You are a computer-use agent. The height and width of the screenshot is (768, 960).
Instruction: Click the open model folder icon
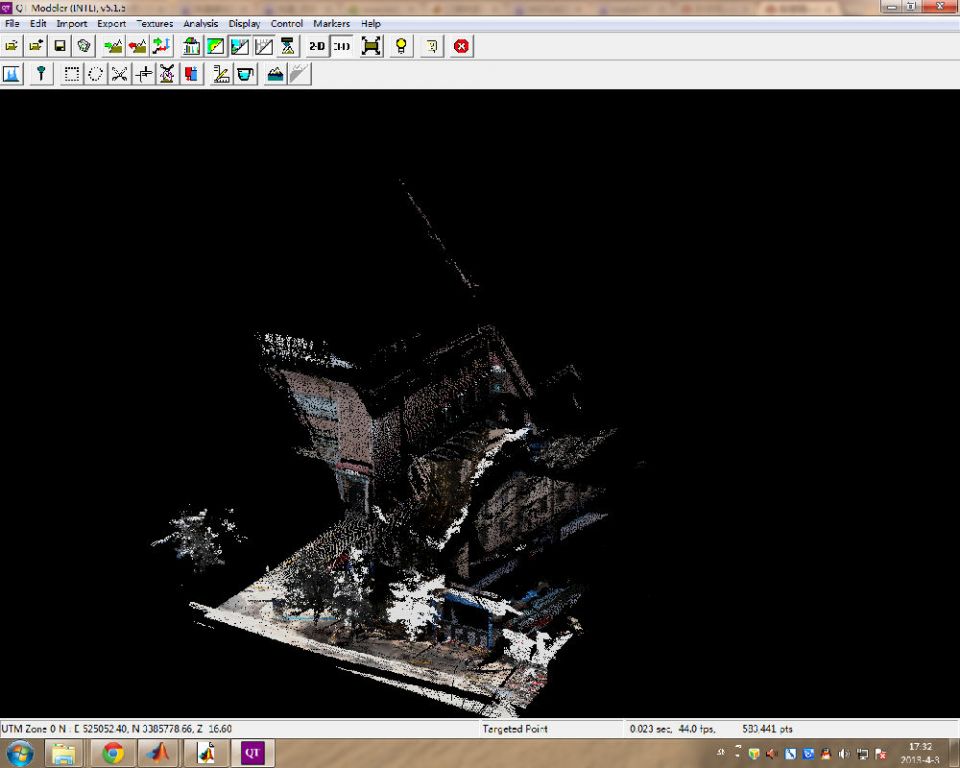[12, 46]
